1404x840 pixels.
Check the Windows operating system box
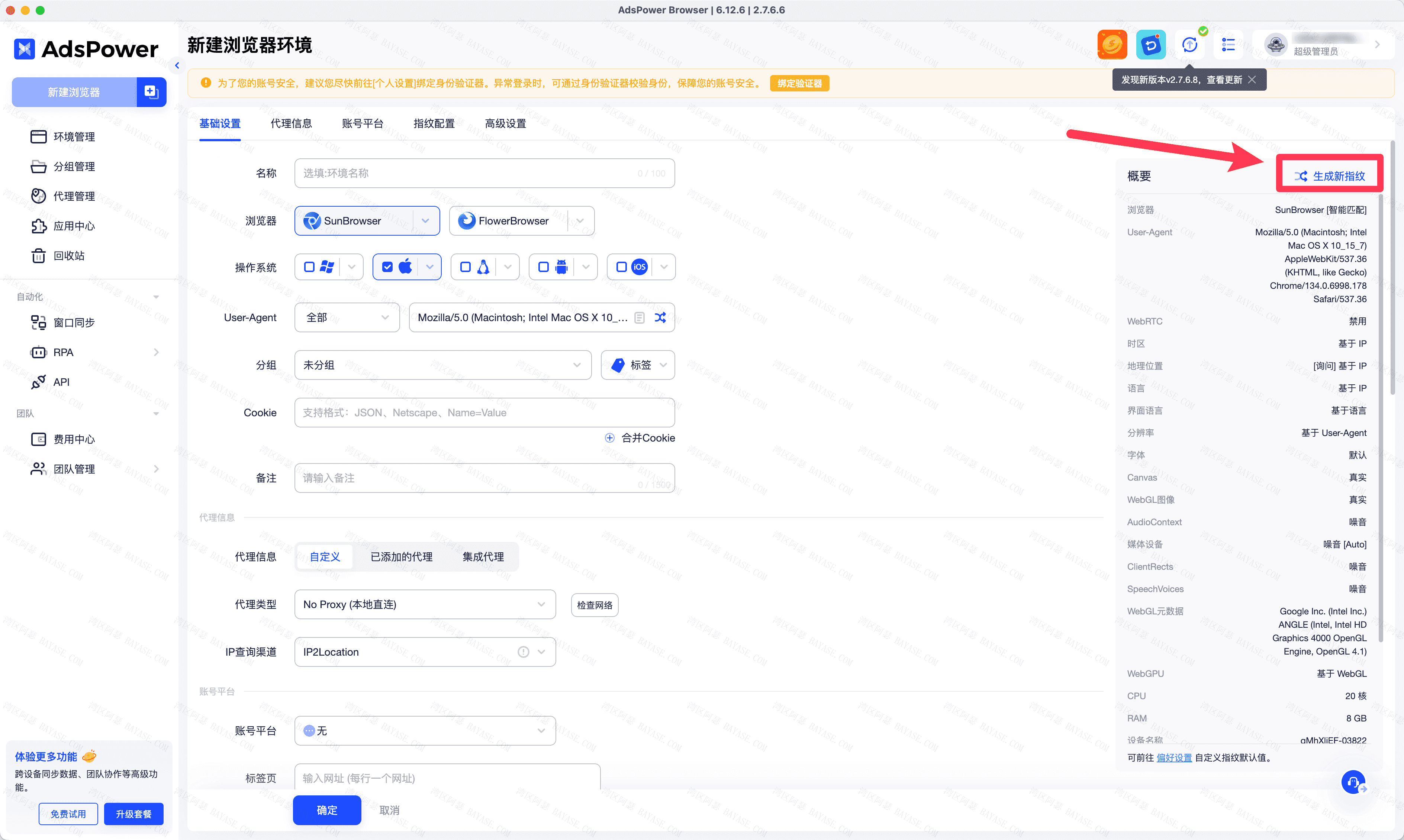tap(309, 266)
